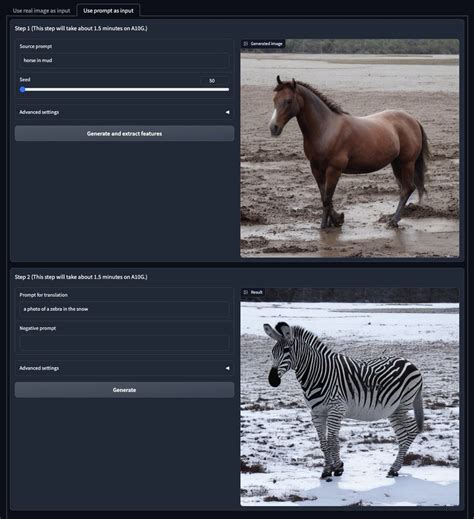Click 'Generate and extract features' button
Viewport: 474px width, 519px height.
coord(124,134)
